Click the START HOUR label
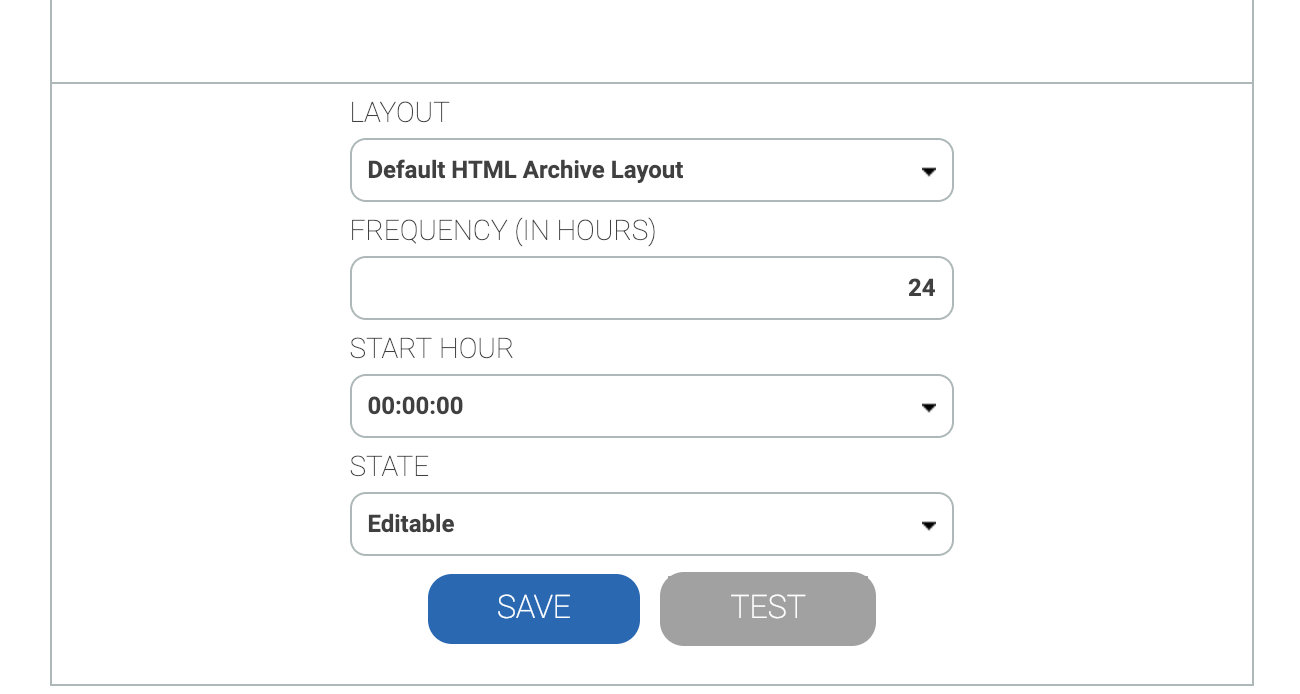This screenshot has width=1300, height=694. [431, 349]
